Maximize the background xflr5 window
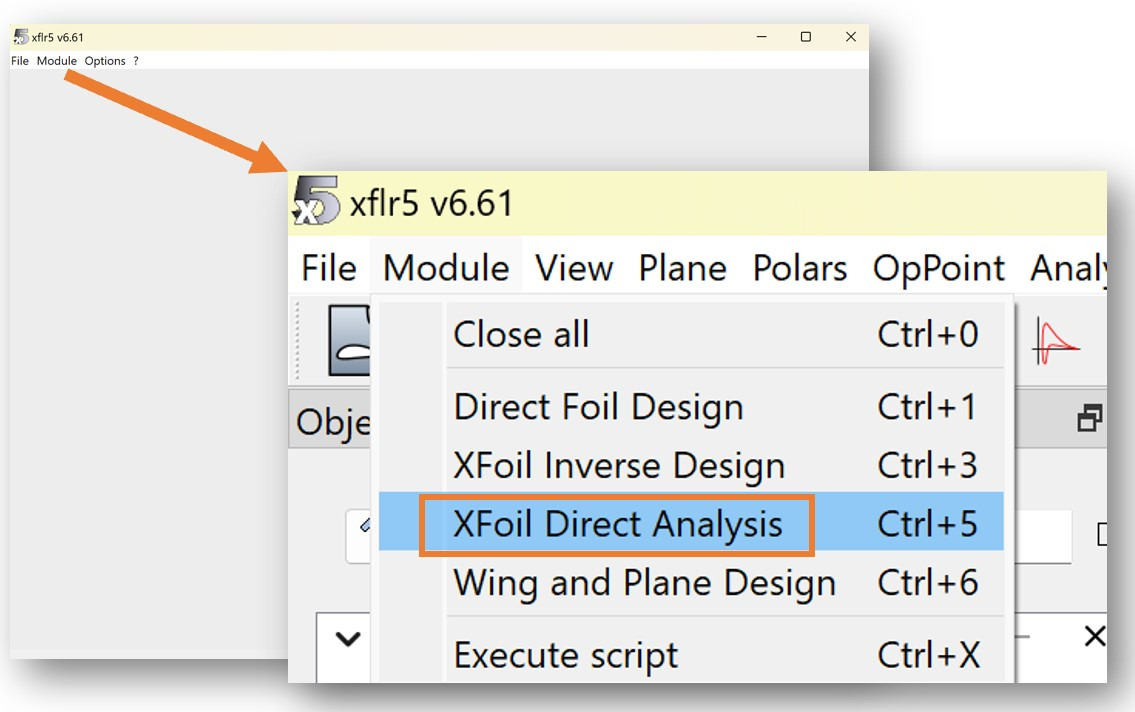 click(805, 37)
